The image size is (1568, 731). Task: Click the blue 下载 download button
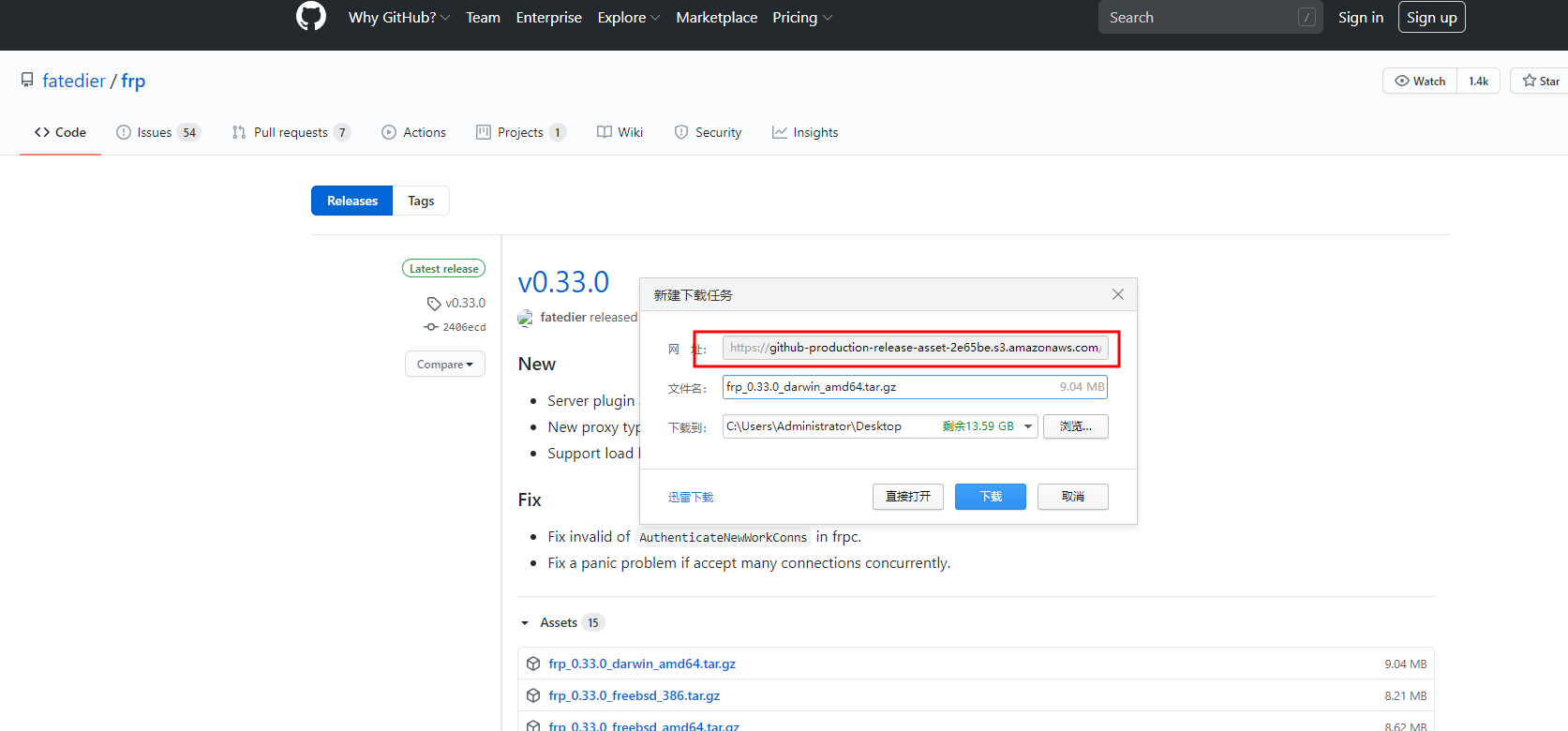tap(990, 497)
